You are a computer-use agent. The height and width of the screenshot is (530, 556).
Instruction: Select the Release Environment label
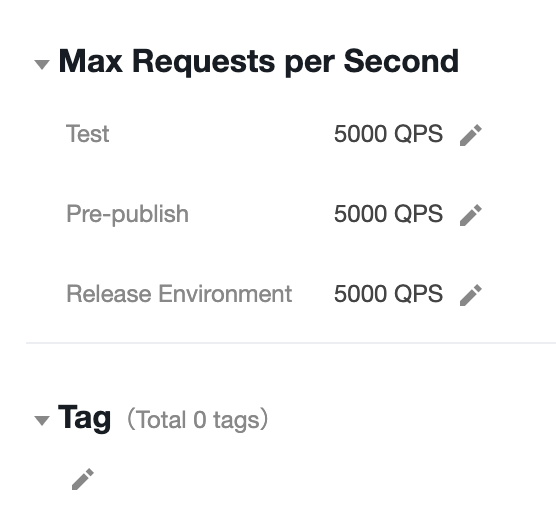pyautogui.click(x=179, y=294)
